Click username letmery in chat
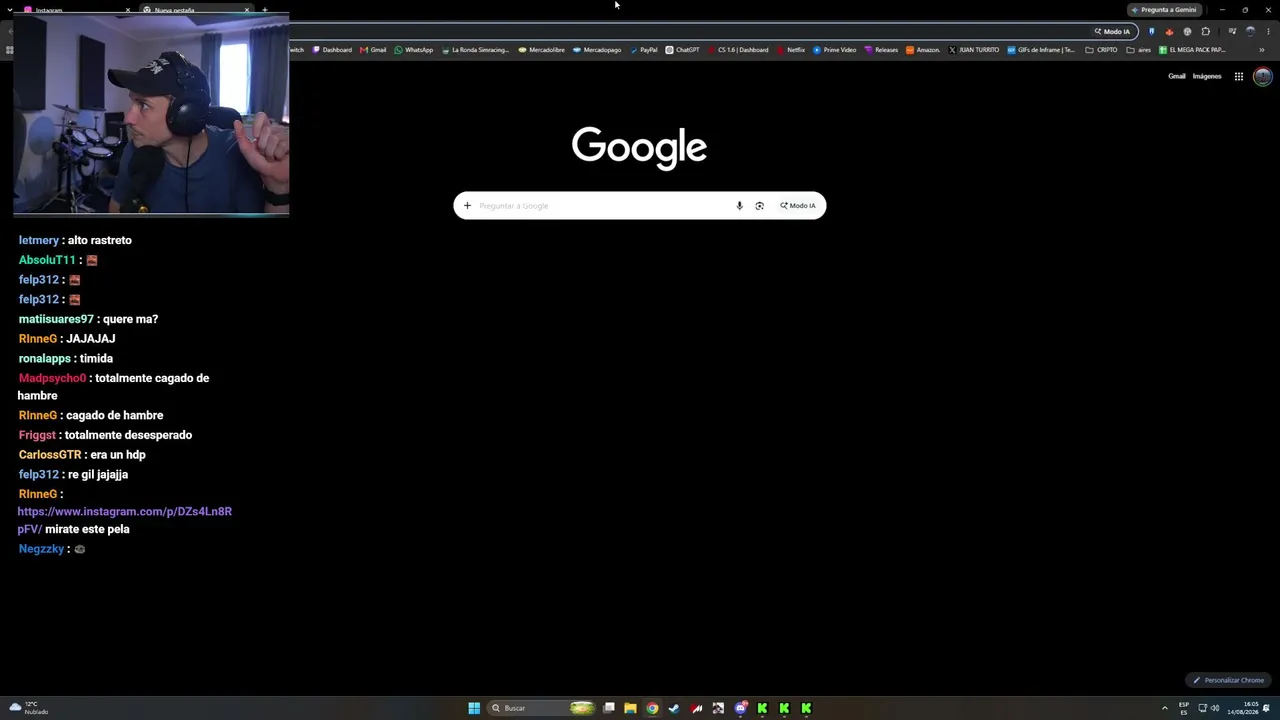1280x720 pixels. point(39,241)
